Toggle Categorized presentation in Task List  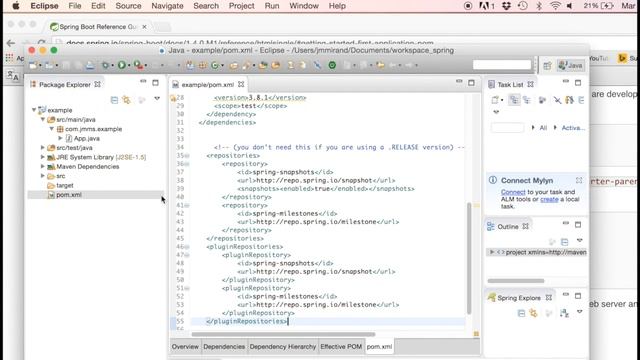pos(514,100)
